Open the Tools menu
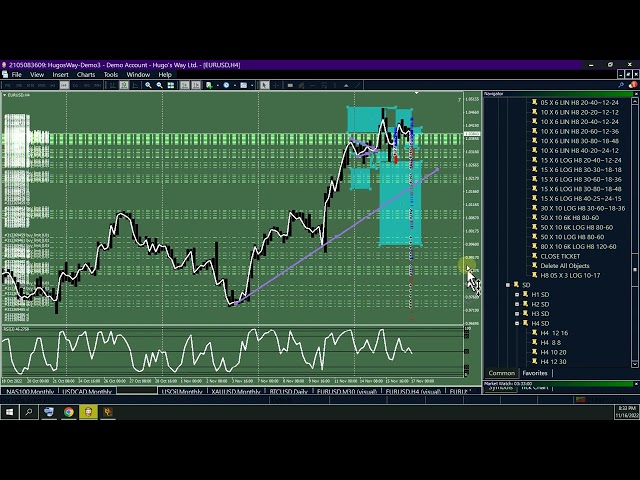The height and width of the screenshot is (480, 640). (111, 74)
